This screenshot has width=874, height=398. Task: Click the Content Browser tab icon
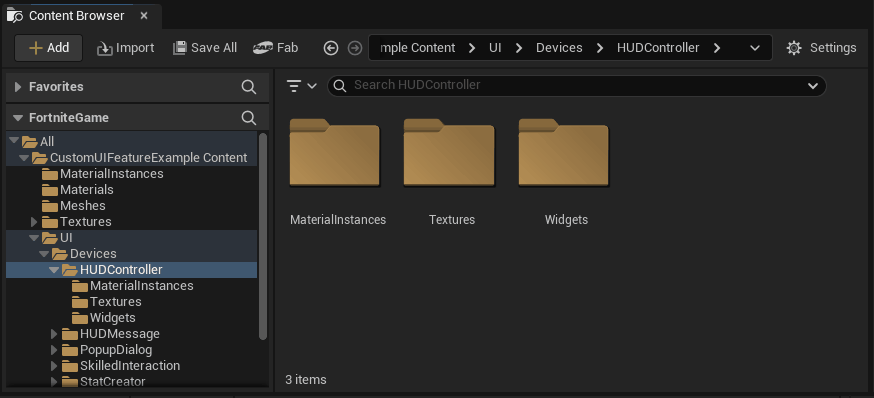pyautogui.click(x=14, y=15)
